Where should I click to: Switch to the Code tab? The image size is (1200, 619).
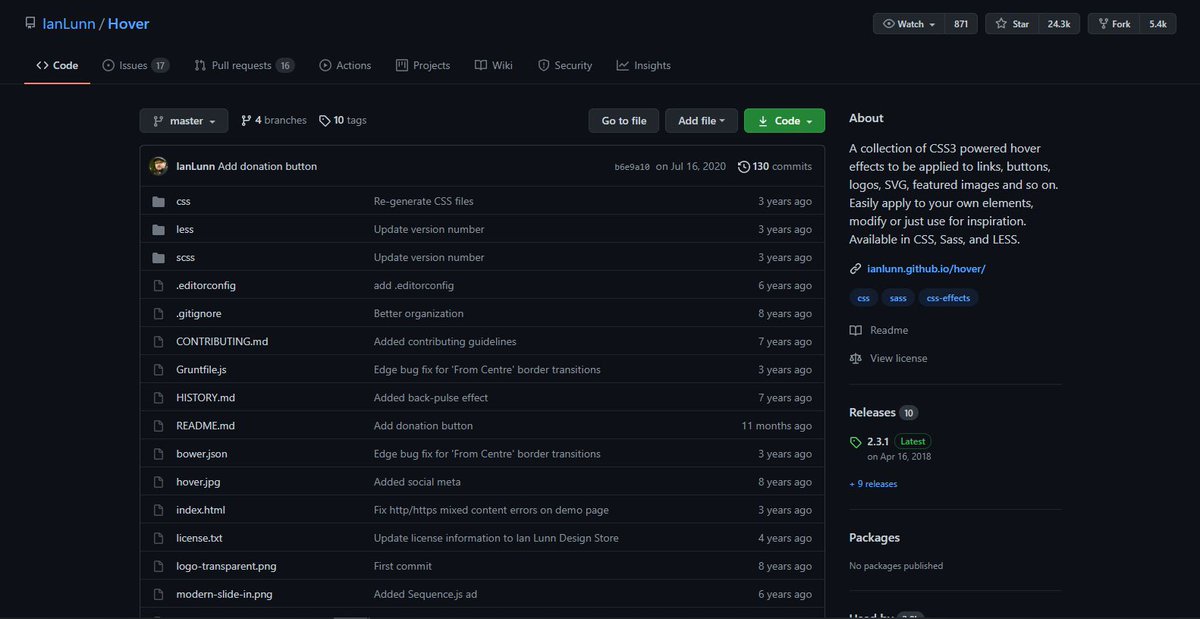click(x=57, y=65)
